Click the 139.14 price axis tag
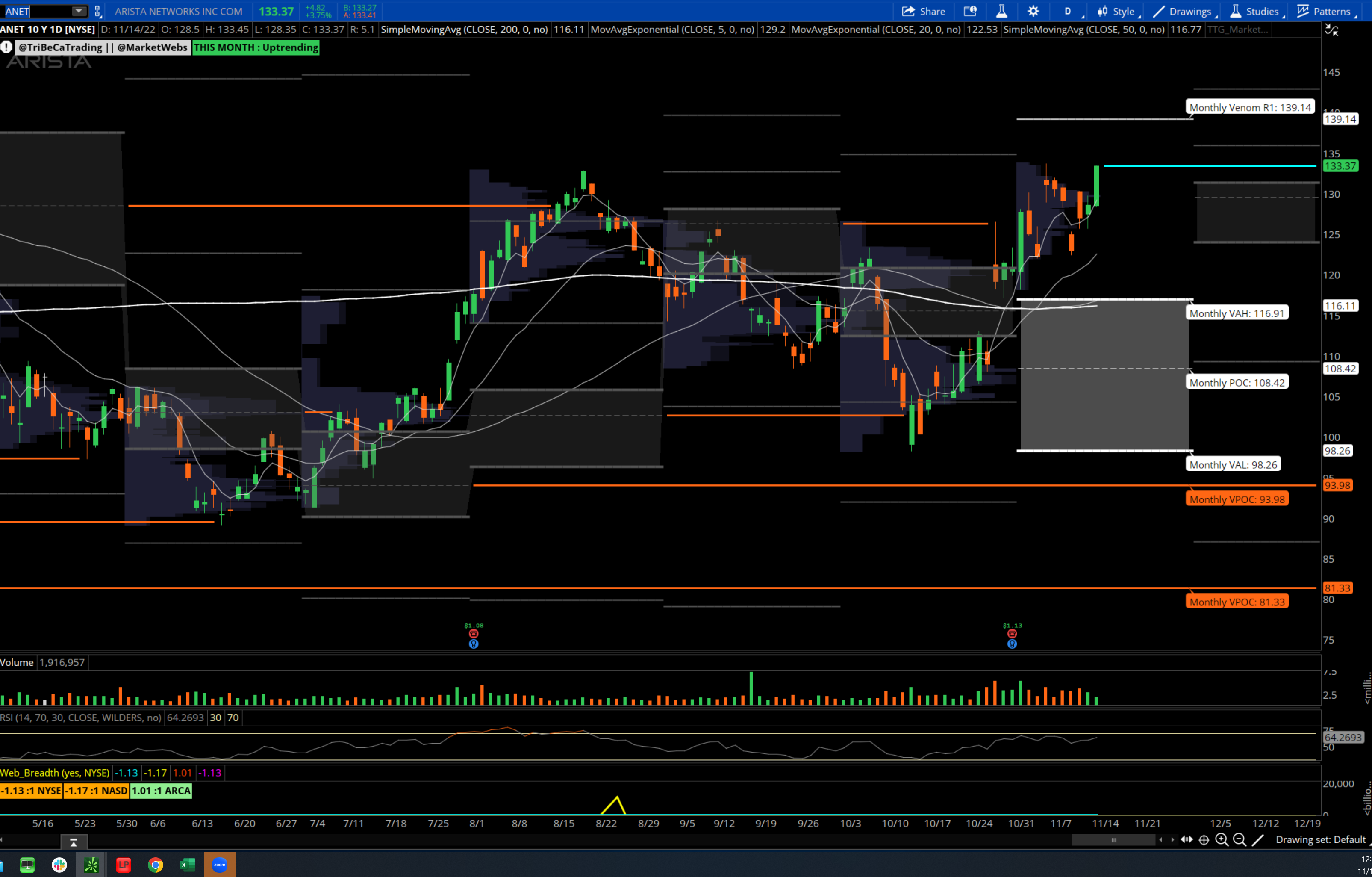Screen dimensions: 1372x877 pyautogui.click(x=1340, y=119)
